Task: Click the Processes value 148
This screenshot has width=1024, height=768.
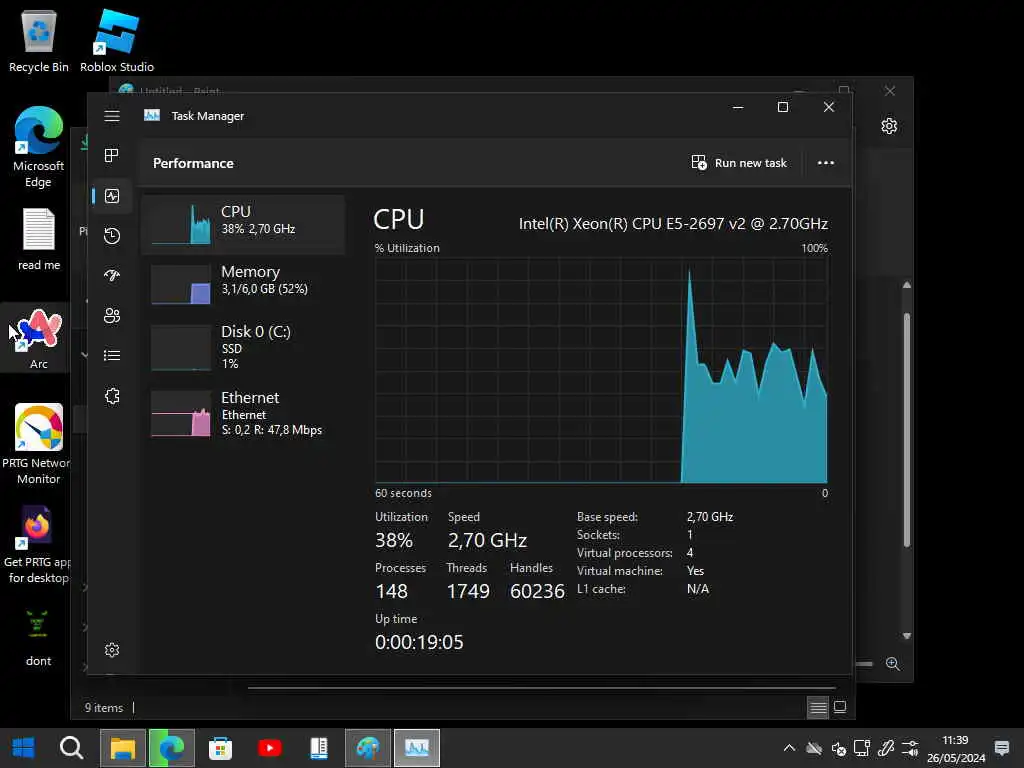Action: pyautogui.click(x=391, y=592)
